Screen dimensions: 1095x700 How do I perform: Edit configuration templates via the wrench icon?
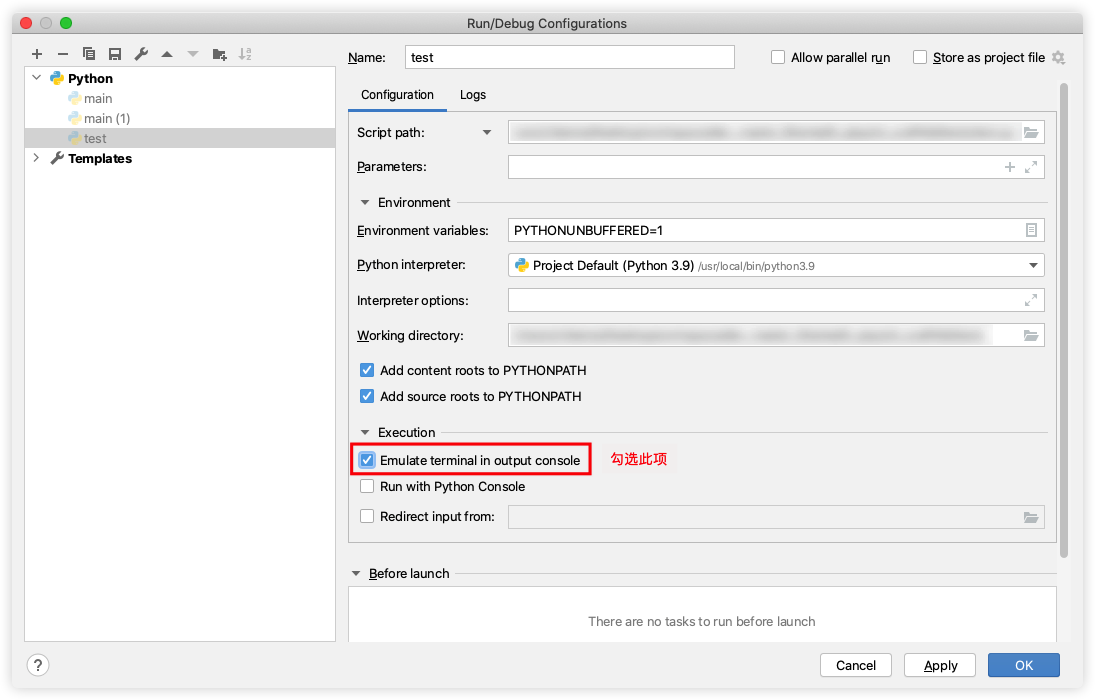click(x=141, y=53)
